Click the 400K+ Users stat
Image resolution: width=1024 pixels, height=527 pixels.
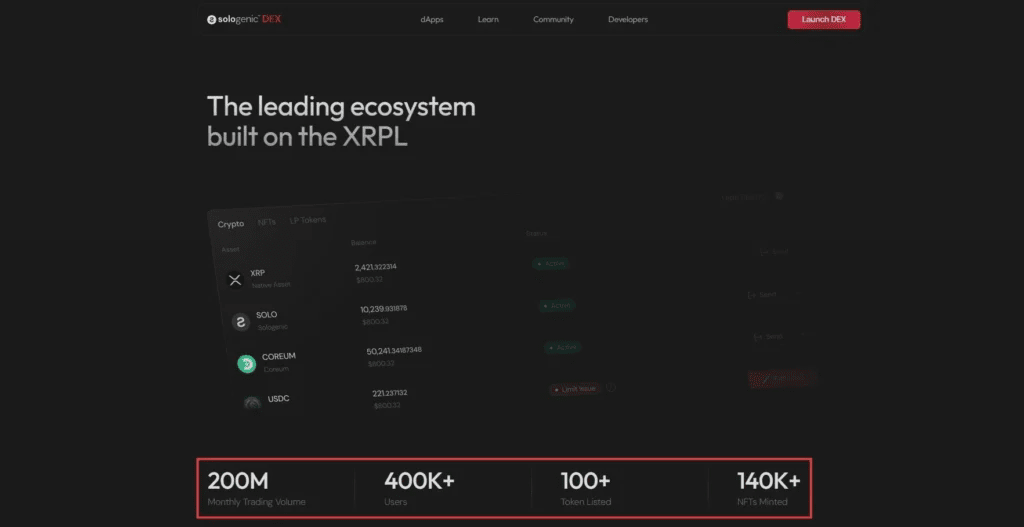[x=419, y=488]
